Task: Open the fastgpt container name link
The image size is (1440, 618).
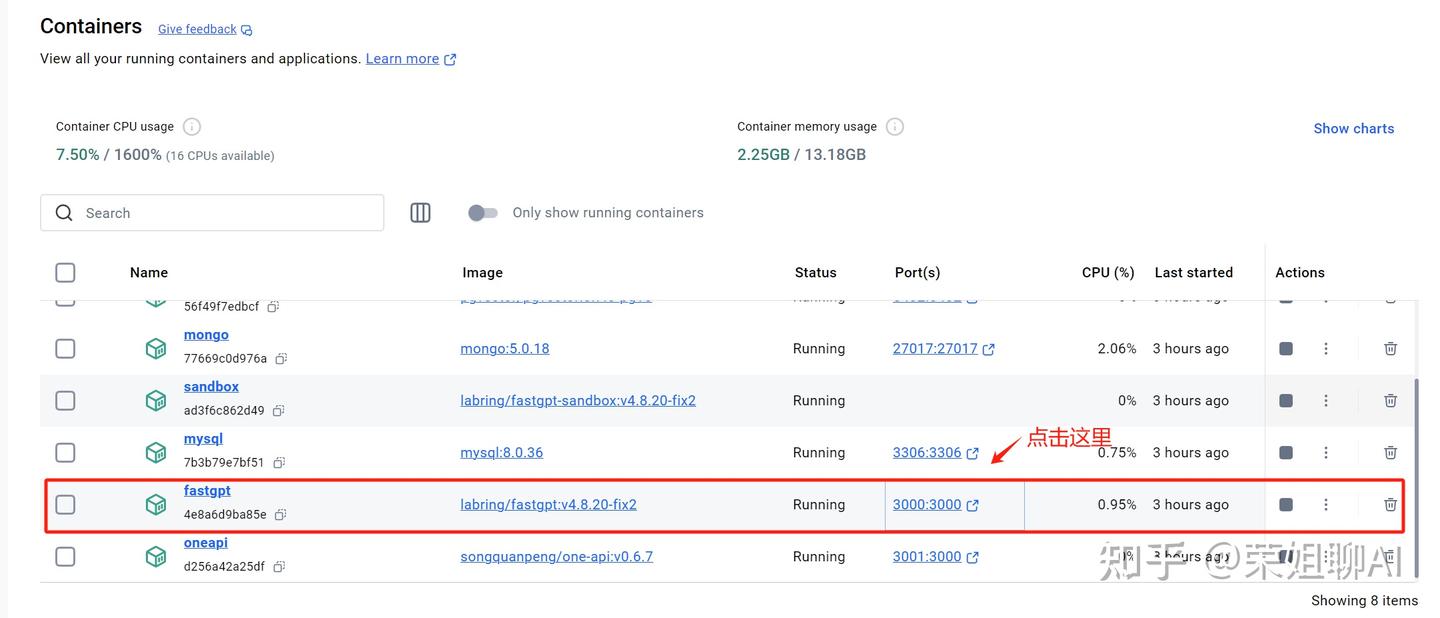Action: click(207, 491)
